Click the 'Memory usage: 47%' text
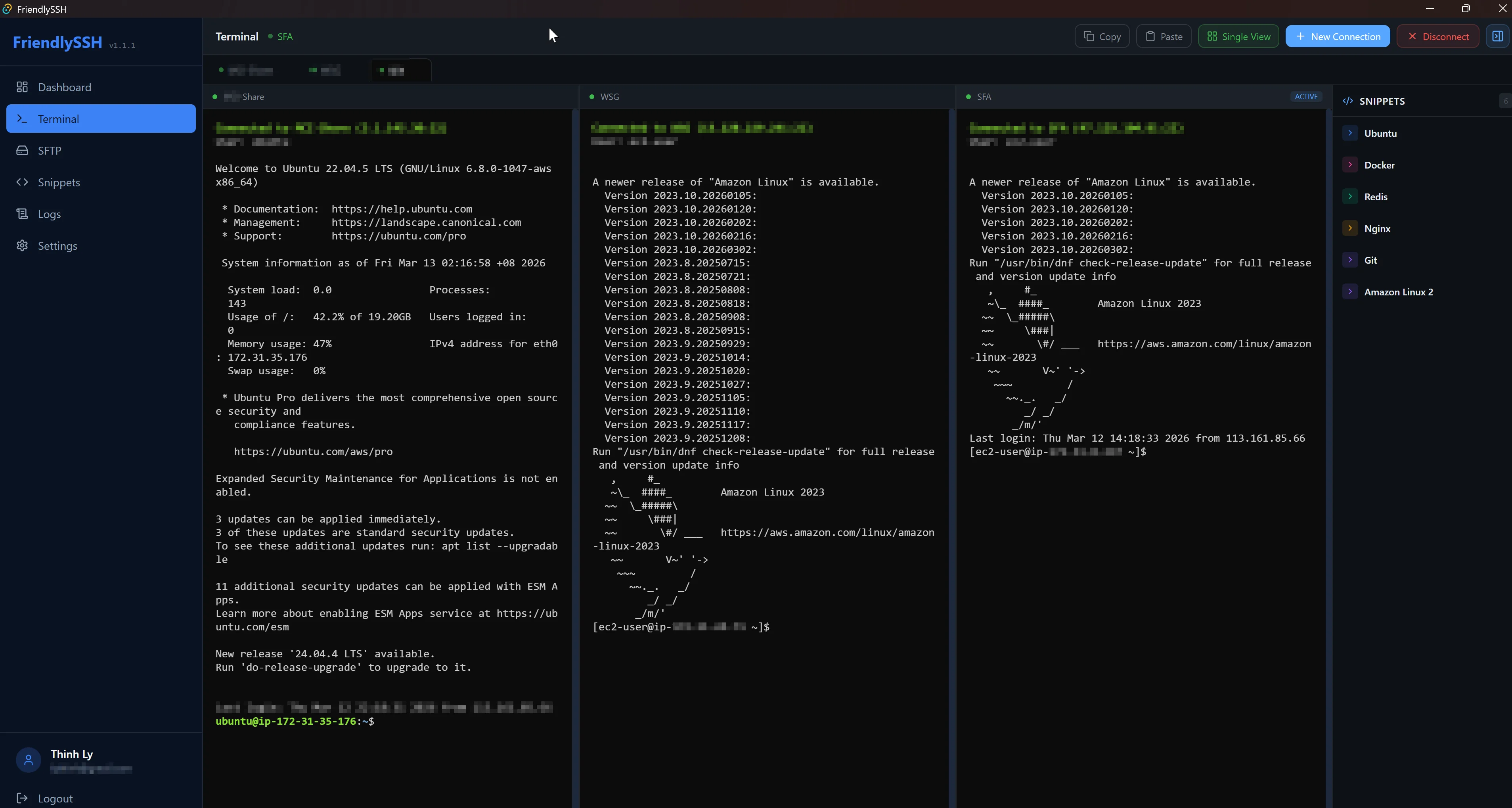This screenshot has width=1512, height=808. coord(279,343)
